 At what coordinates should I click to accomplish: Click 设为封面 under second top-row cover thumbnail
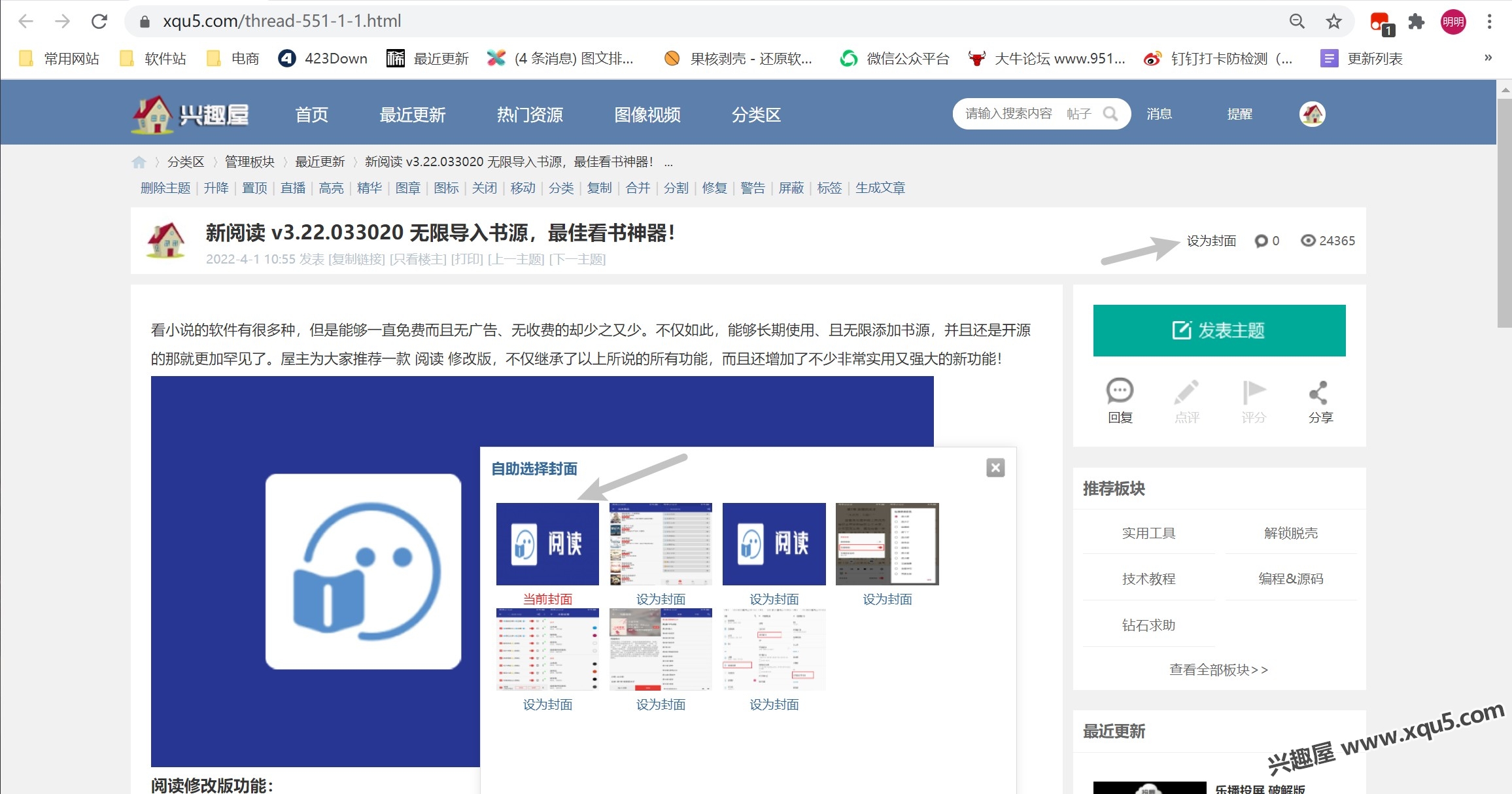click(x=661, y=599)
